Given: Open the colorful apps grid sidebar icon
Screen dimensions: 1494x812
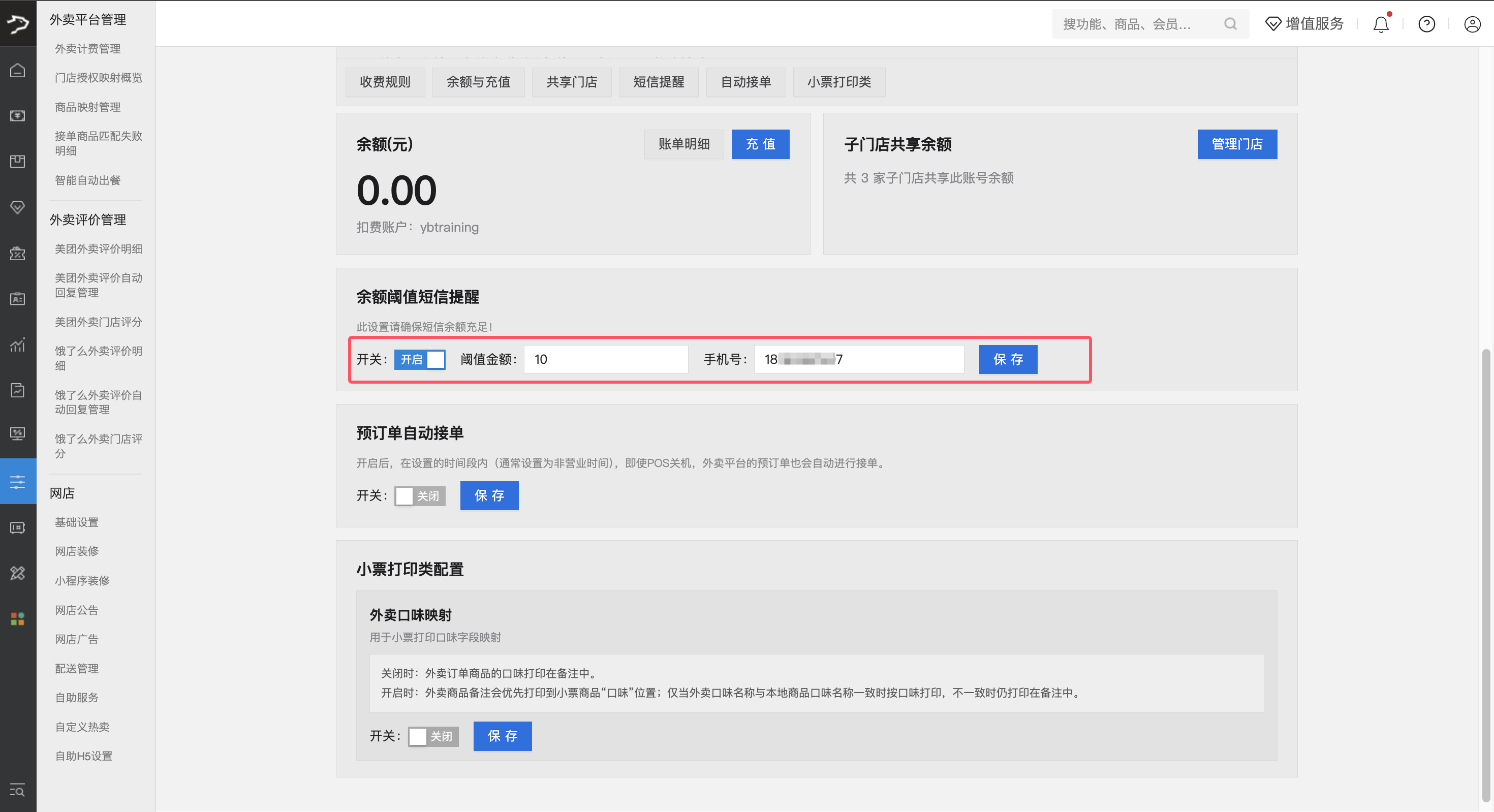Looking at the screenshot, I should [17, 619].
